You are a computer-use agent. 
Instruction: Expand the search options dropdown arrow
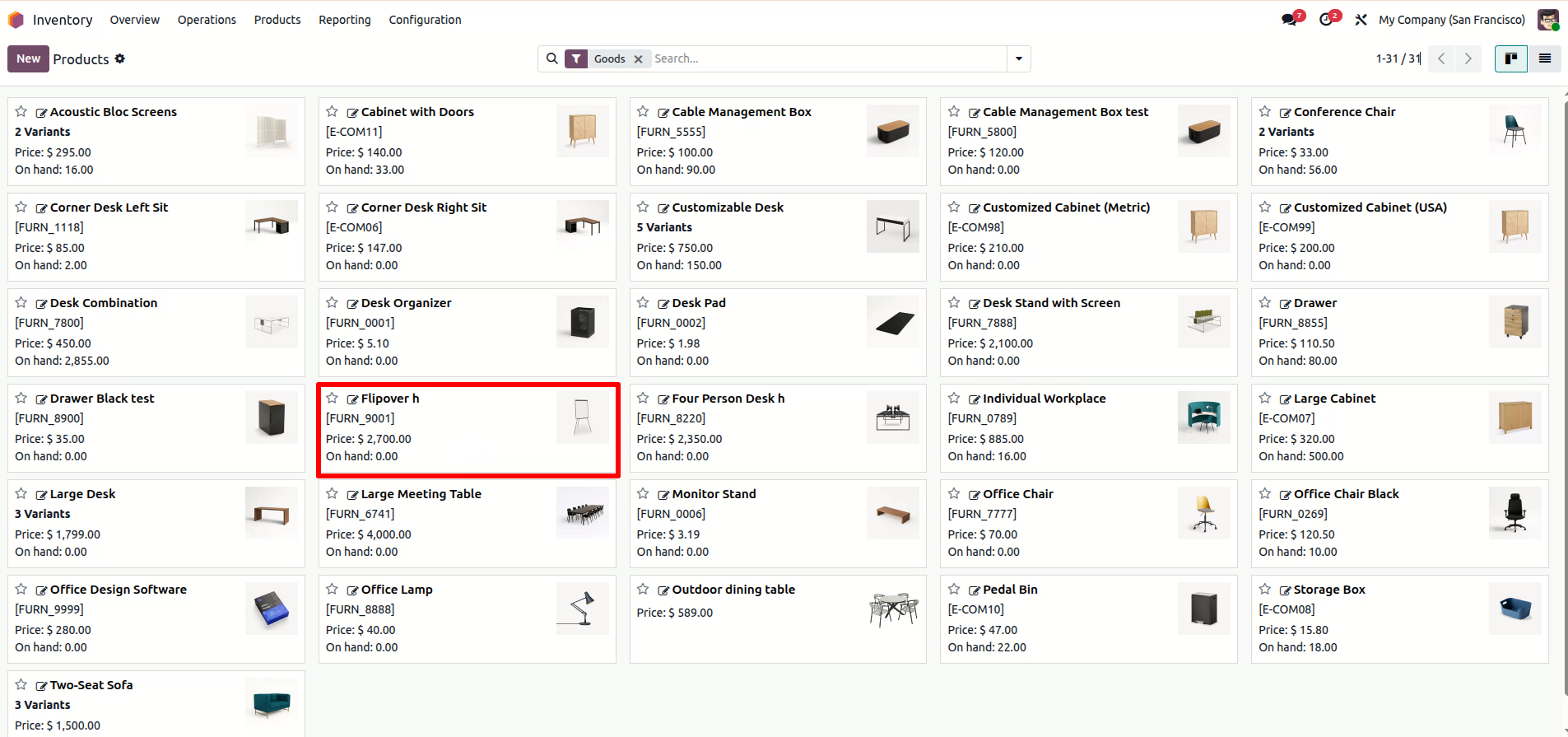(1019, 58)
